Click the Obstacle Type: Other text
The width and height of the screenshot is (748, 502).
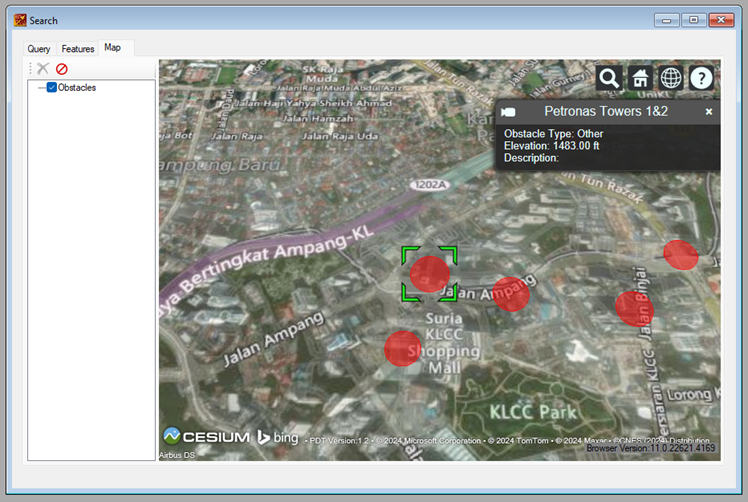pos(553,134)
